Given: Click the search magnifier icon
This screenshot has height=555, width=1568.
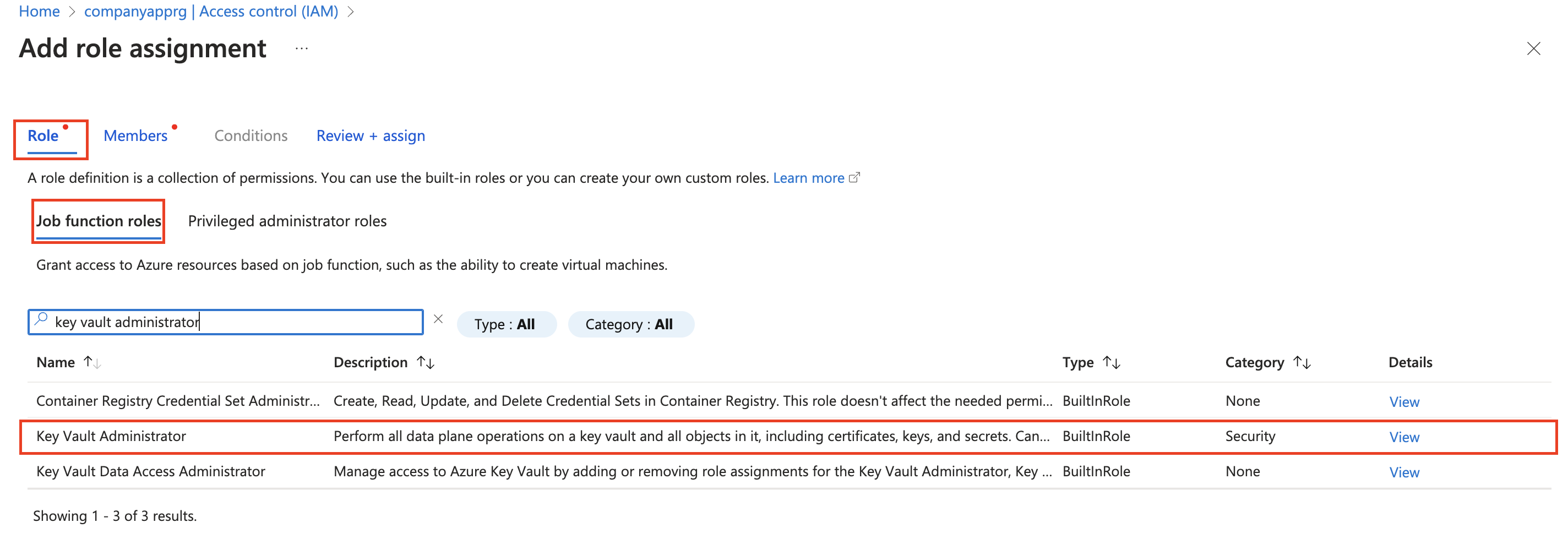Looking at the screenshot, I should (x=41, y=320).
